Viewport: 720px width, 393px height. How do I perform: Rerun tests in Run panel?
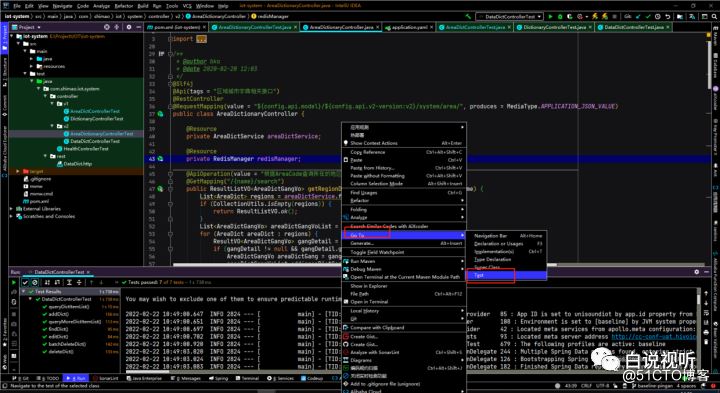coord(14,282)
